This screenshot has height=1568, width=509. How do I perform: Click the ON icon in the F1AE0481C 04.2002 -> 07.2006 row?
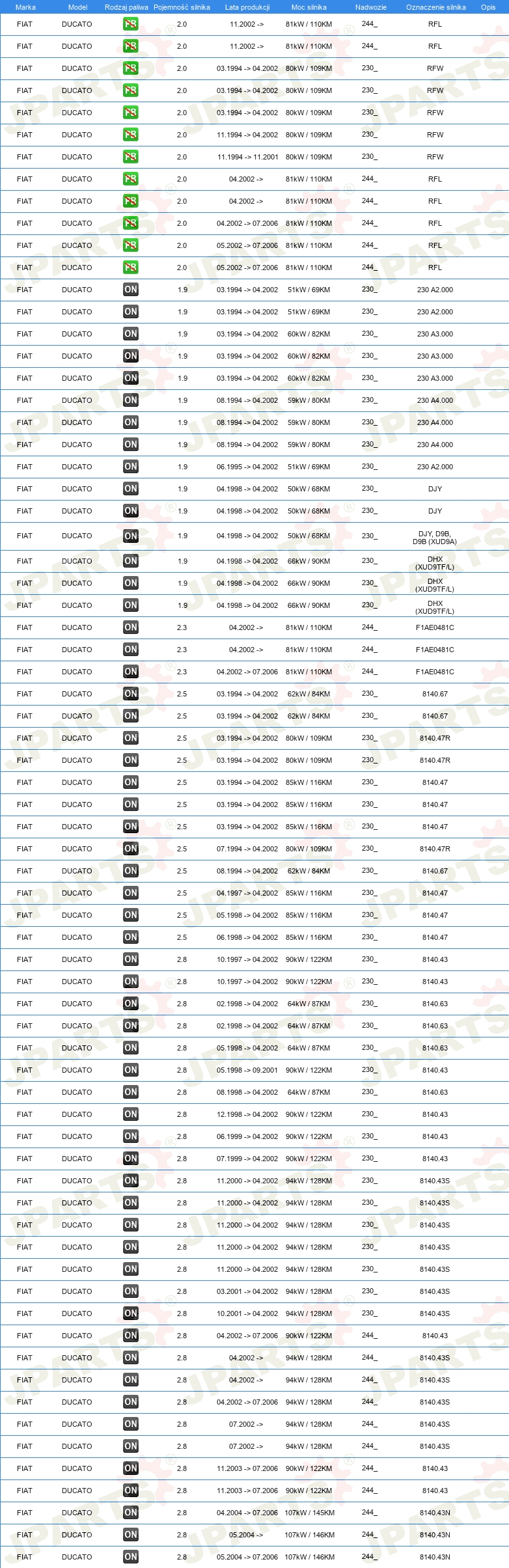(x=131, y=672)
